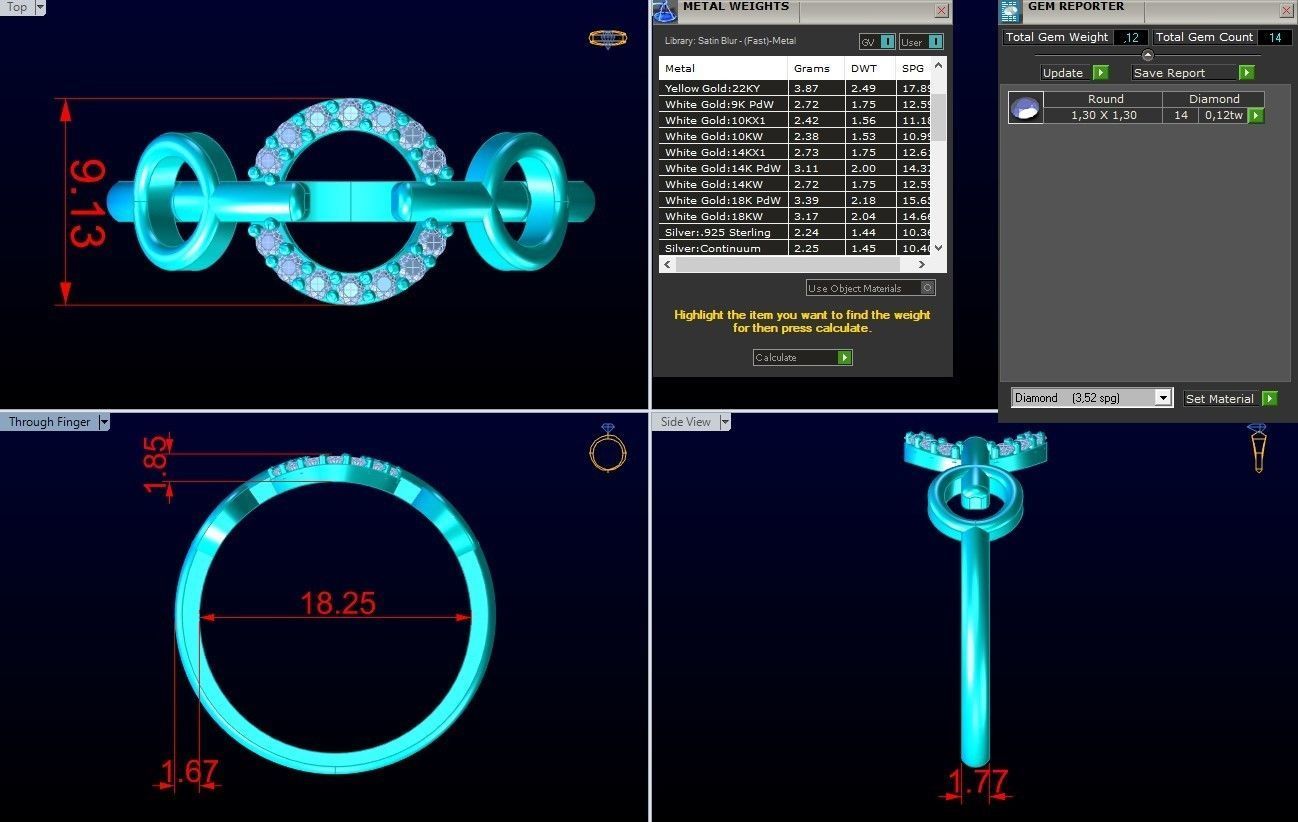Select the White Gold:14KW row
The height and width of the screenshot is (822, 1298).
tap(795, 184)
